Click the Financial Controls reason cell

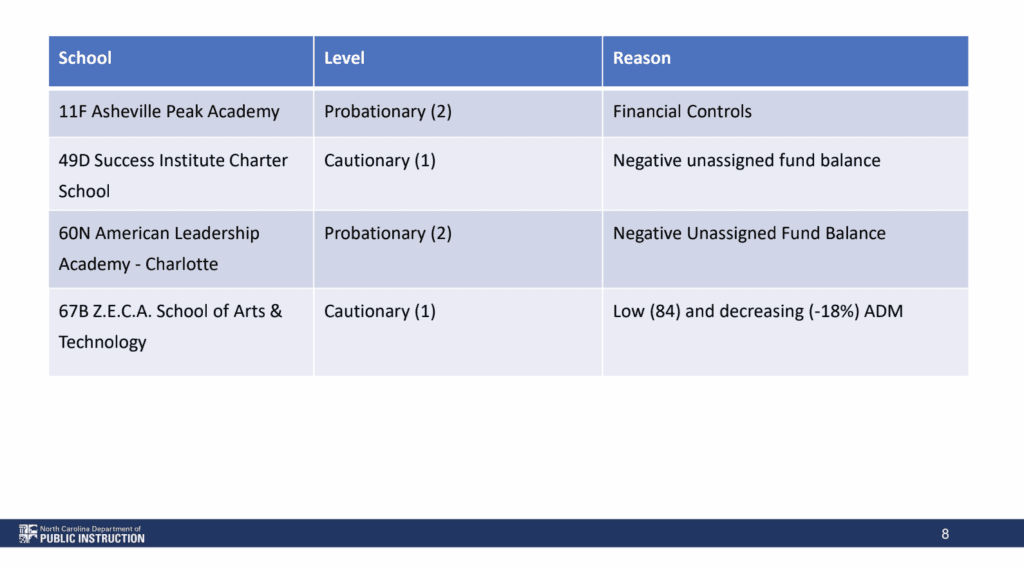682,112
